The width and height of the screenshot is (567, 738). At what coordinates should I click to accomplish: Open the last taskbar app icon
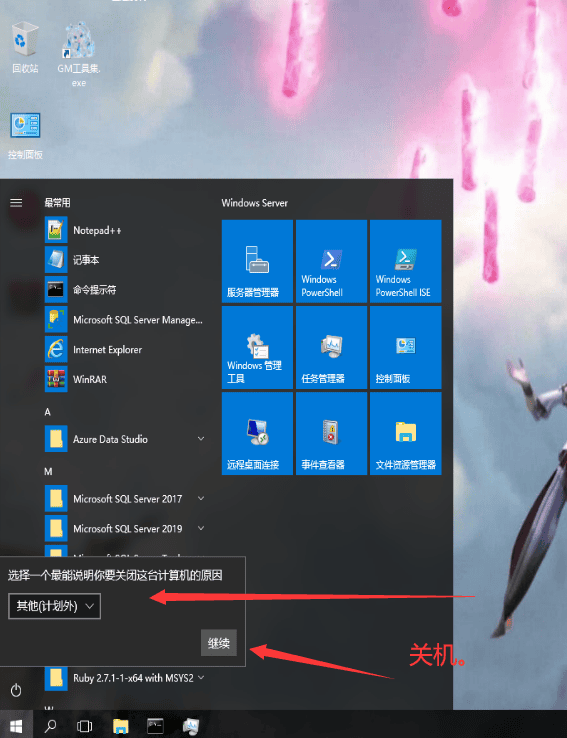(191, 726)
